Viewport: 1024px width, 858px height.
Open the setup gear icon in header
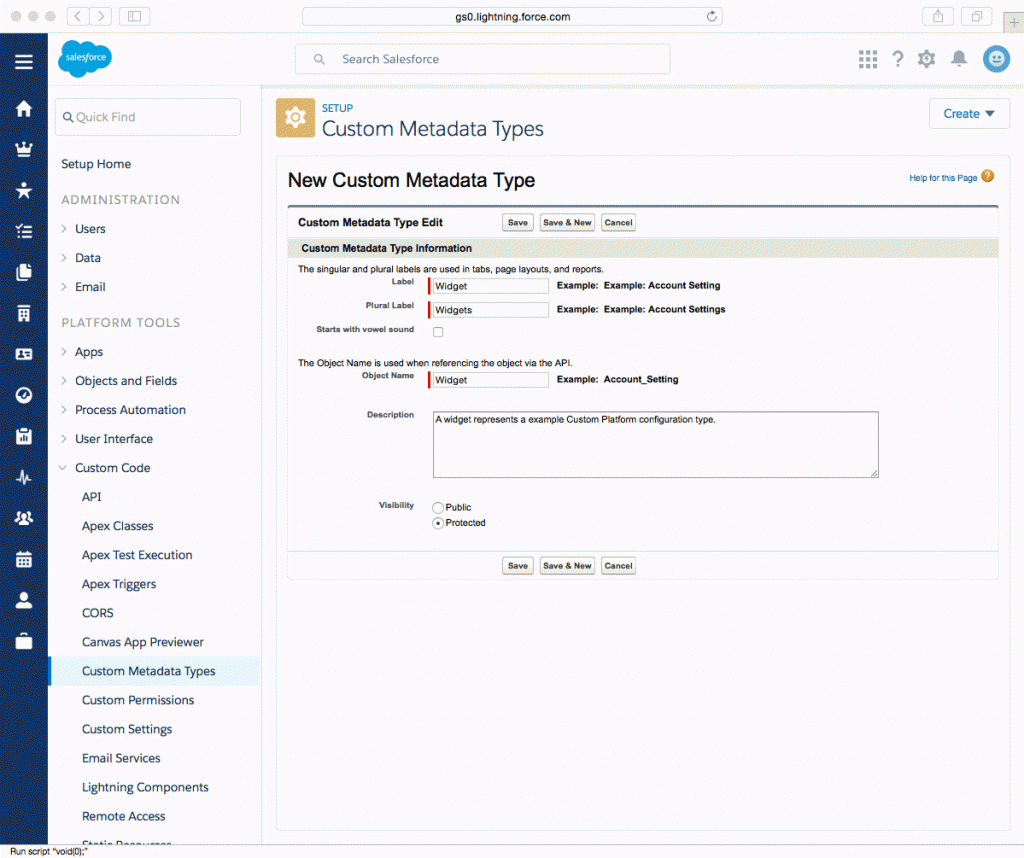[926, 59]
